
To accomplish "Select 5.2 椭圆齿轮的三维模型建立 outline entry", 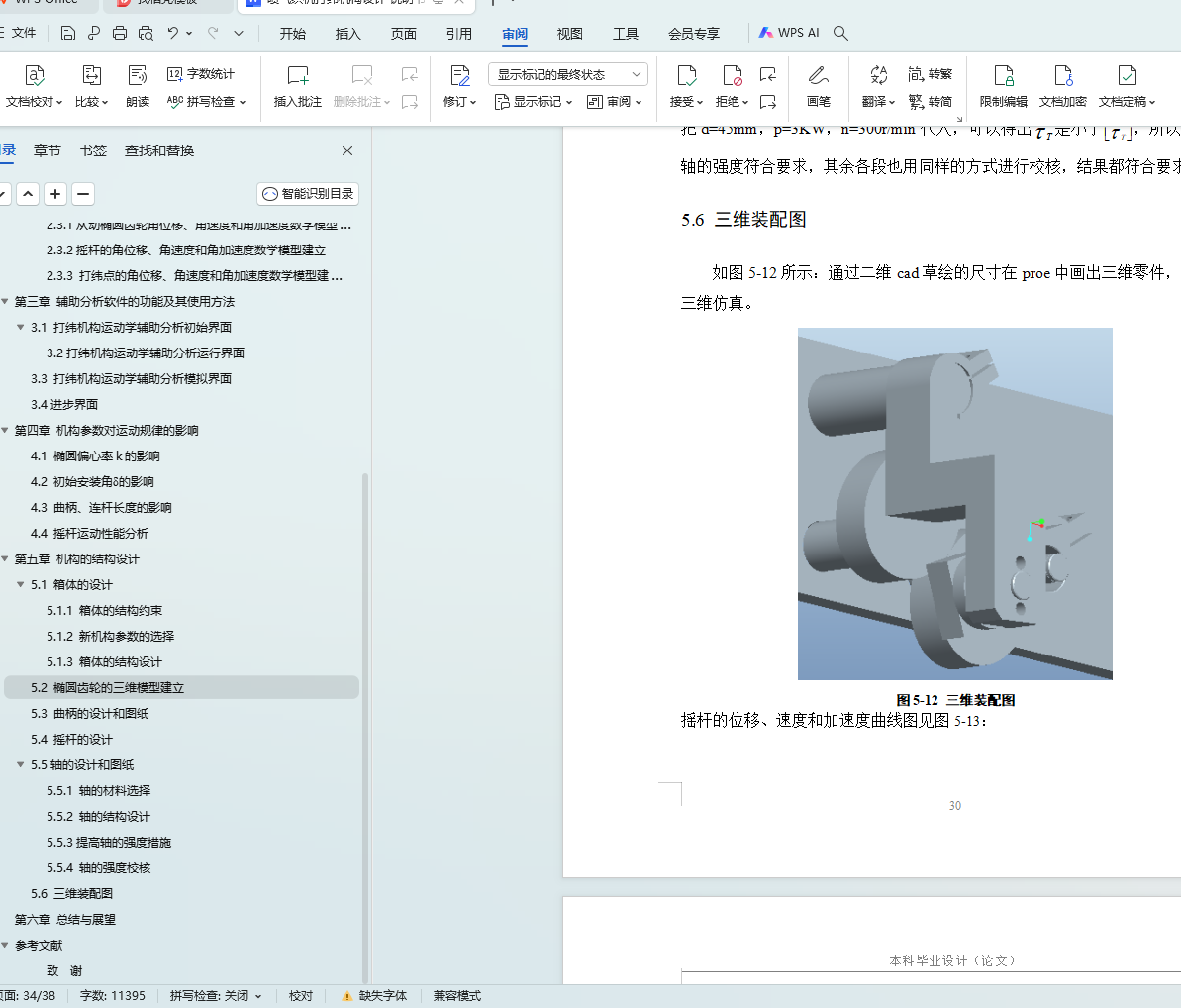I will click(x=181, y=688).
